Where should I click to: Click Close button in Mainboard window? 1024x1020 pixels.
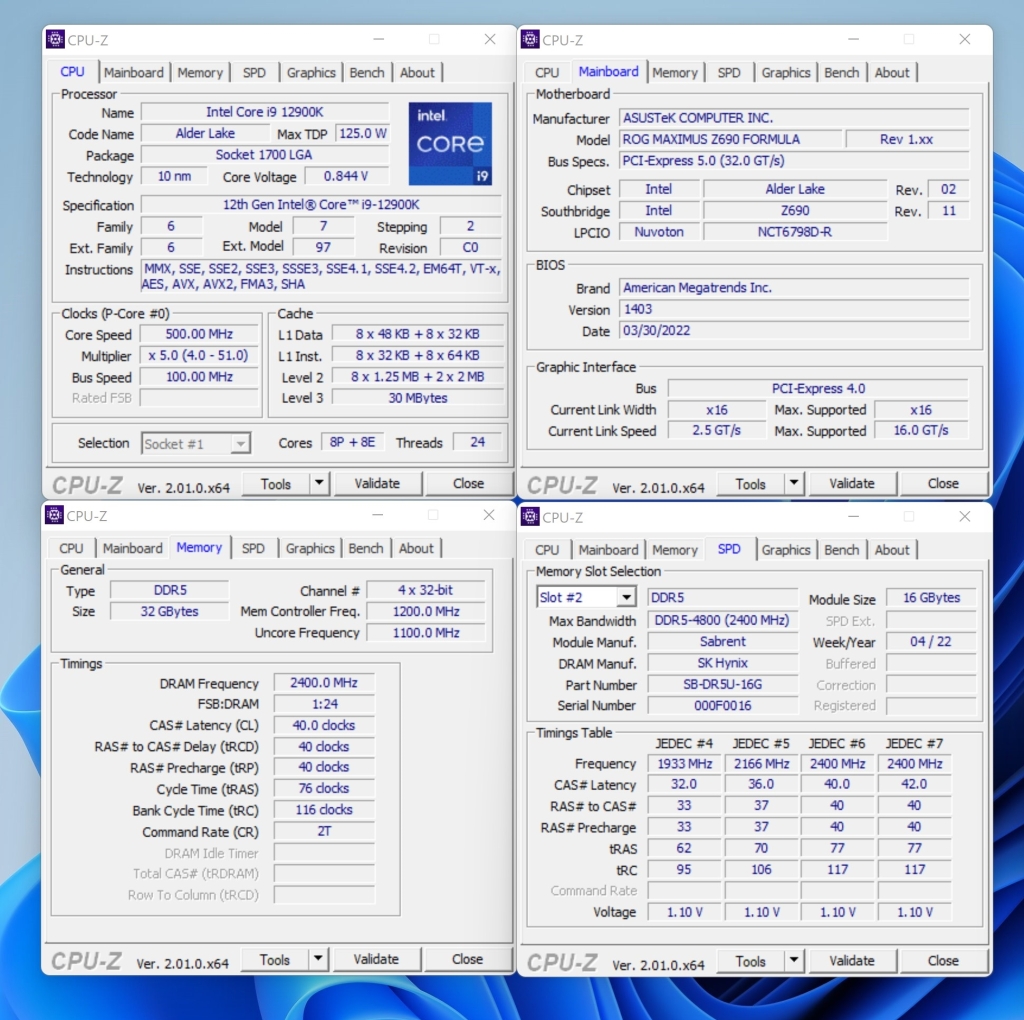coord(943,484)
